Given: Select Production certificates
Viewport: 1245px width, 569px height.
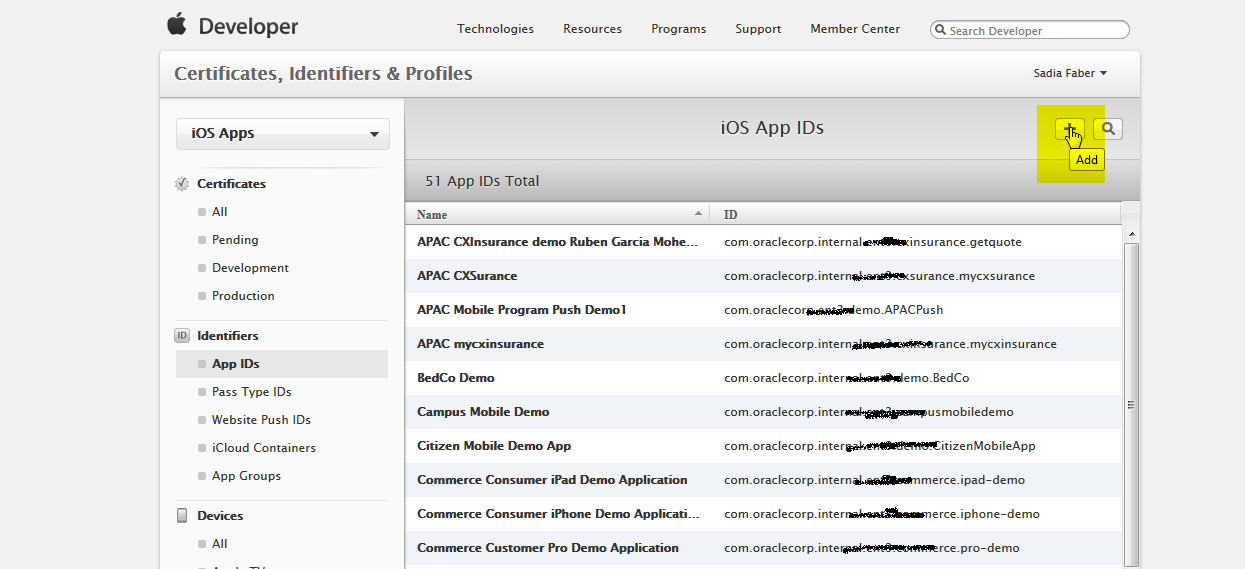Looking at the screenshot, I should 243,296.
